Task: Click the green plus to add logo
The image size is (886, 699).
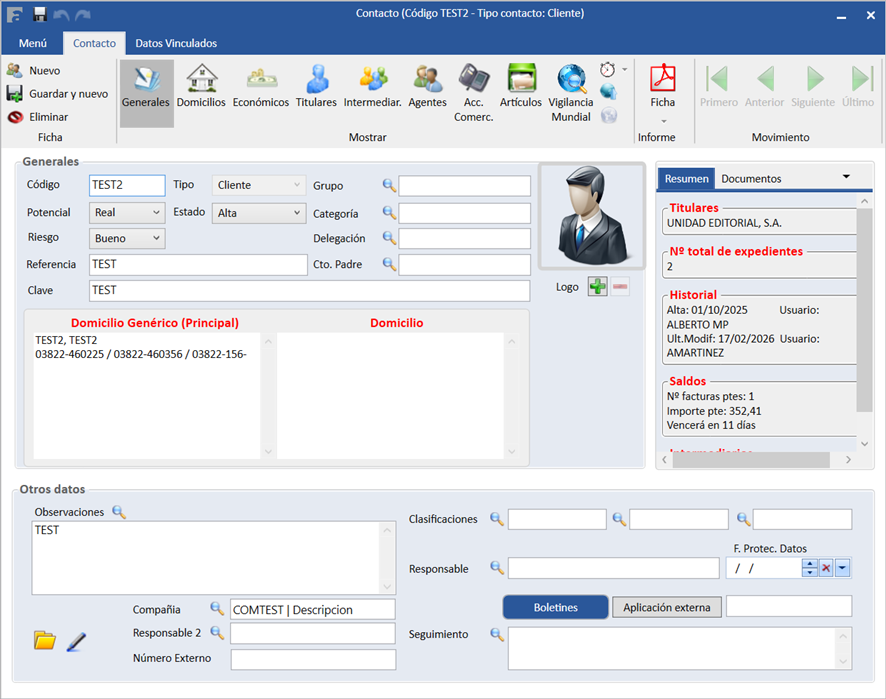Action: point(597,287)
